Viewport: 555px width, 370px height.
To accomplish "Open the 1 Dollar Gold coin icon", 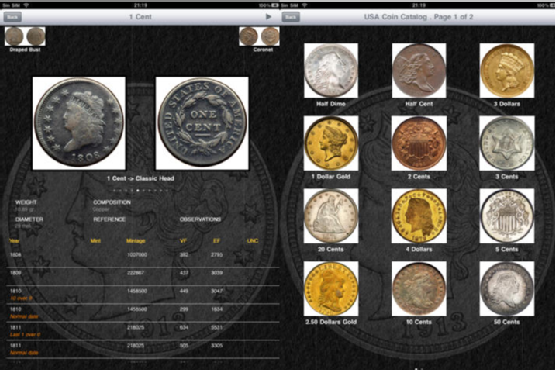I will pos(331,143).
